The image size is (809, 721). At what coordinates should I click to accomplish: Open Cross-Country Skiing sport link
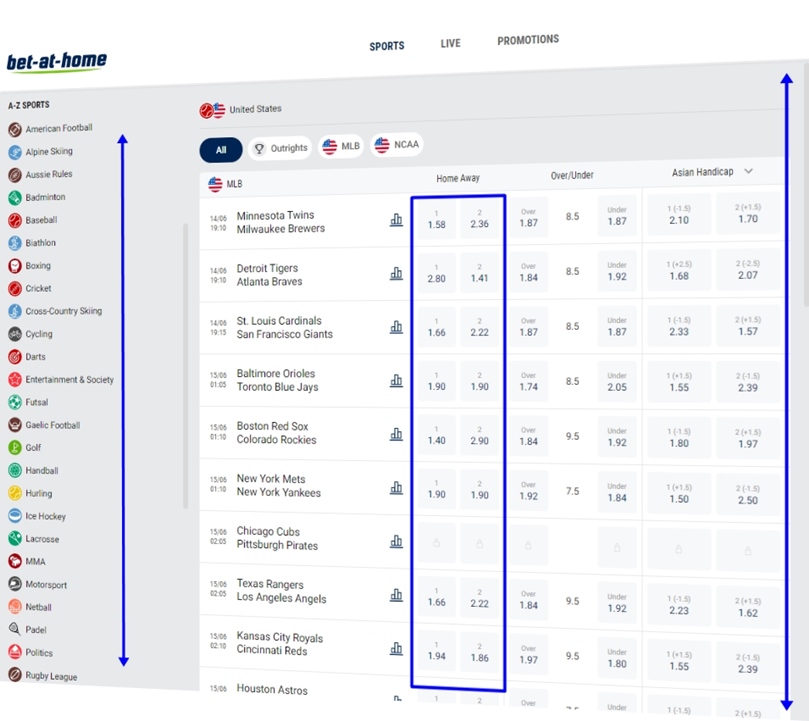pyautogui.click(x=63, y=311)
